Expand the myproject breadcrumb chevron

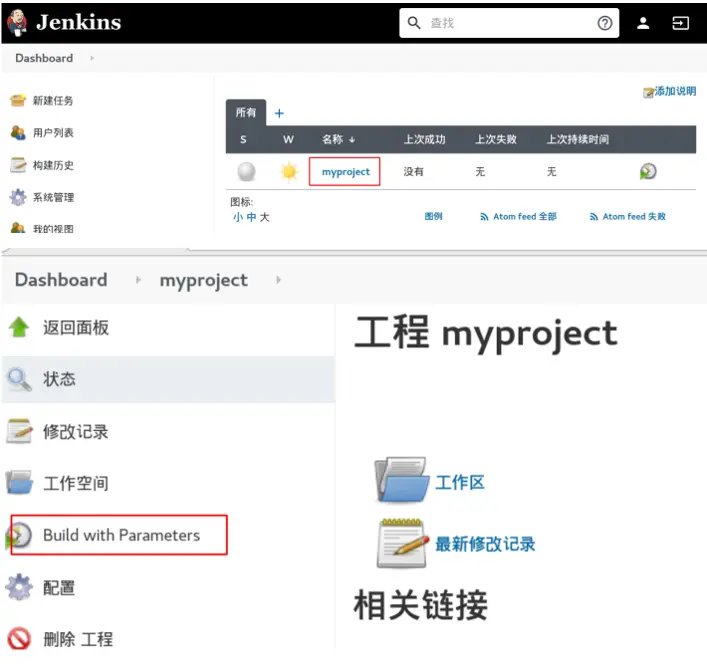pyautogui.click(x=278, y=280)
